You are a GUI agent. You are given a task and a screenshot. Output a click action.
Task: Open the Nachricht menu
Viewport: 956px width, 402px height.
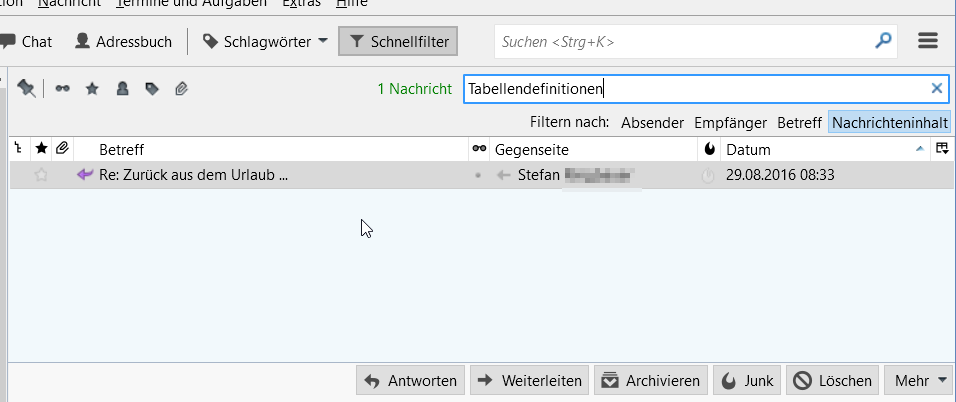click(68, 3)
